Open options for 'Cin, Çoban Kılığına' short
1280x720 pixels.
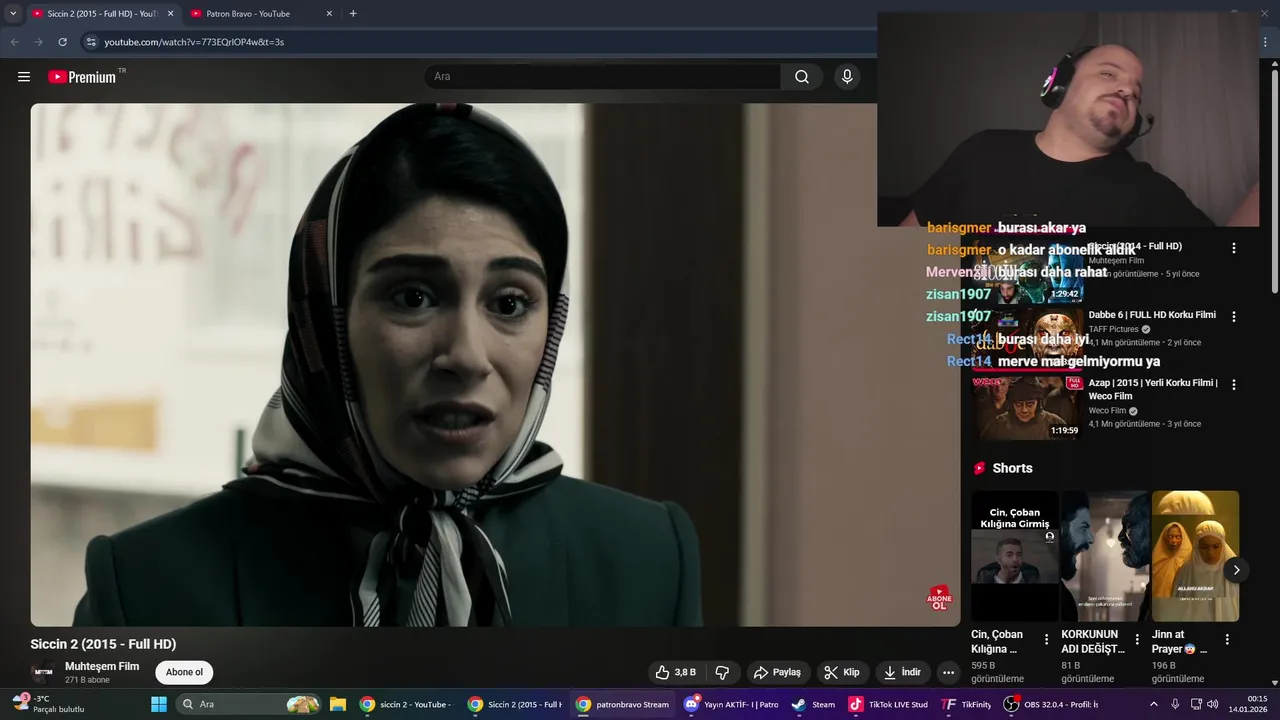click(1047, 640)
